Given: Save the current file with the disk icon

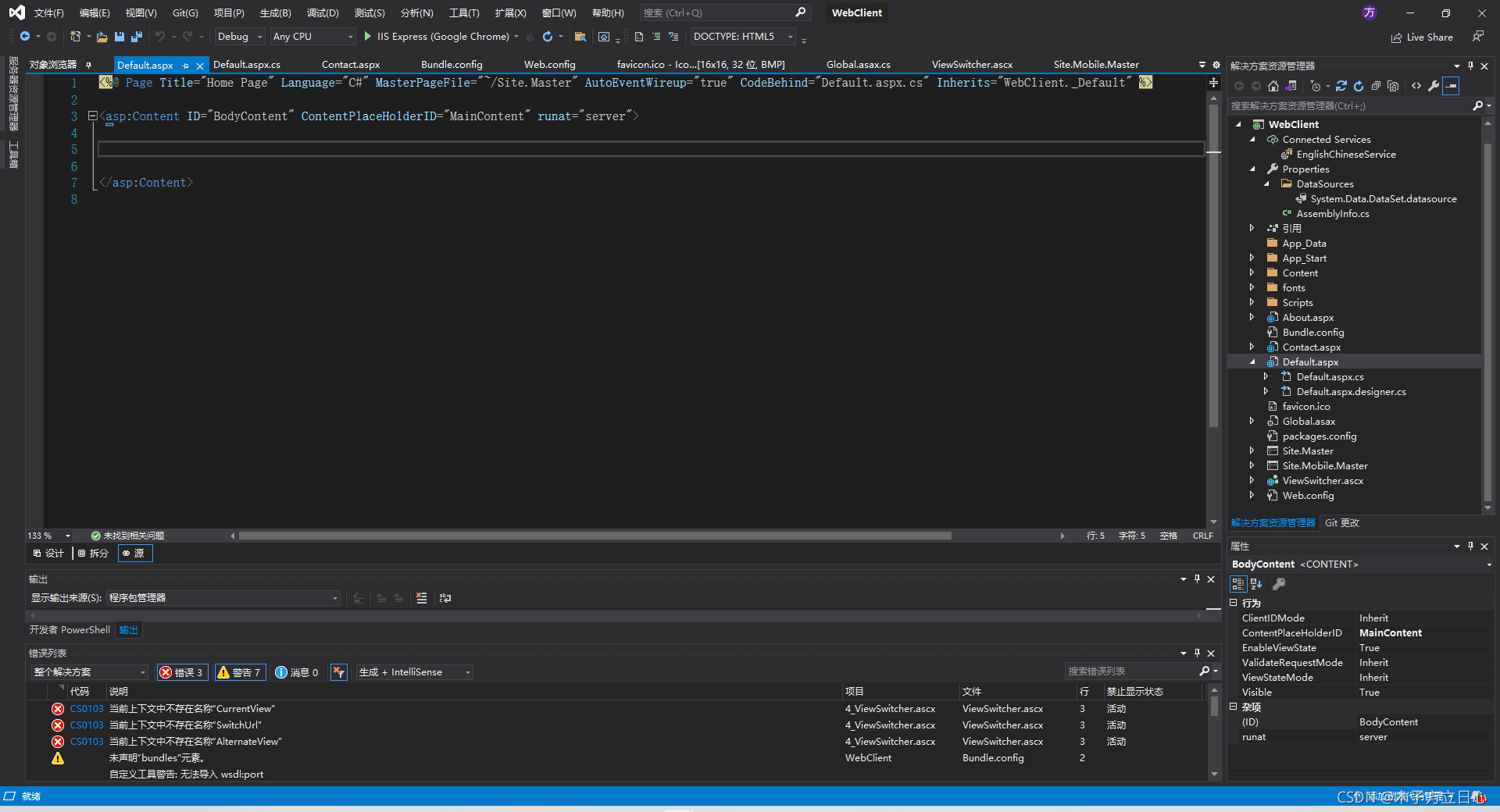Looking at the screenshot, I should coord(120,37).
